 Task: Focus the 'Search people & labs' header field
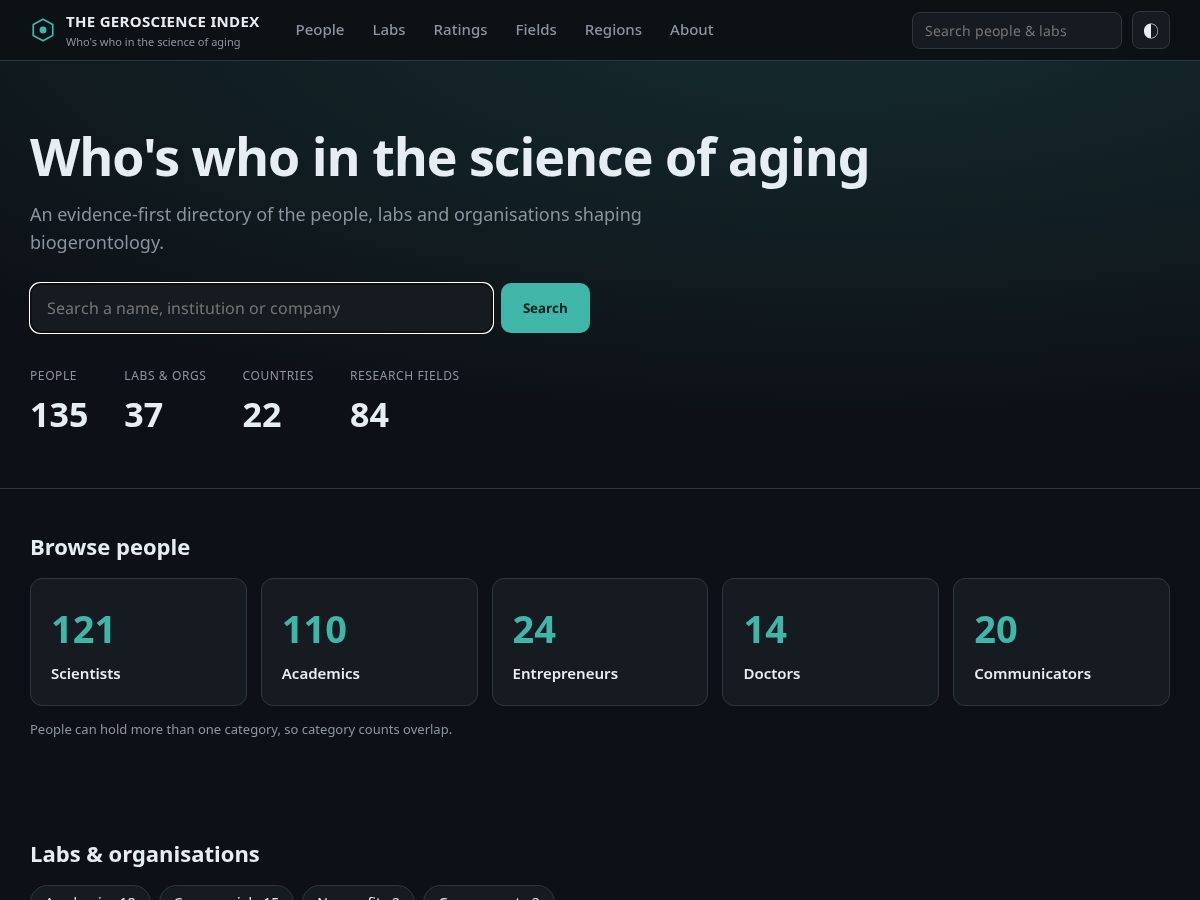point(1017,30)
